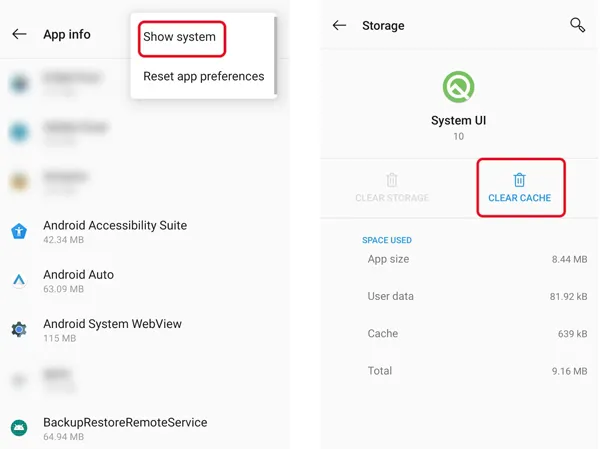Select Show system from the menu
Viewport: 600px width, 449px height.
[x=179, y=37]
